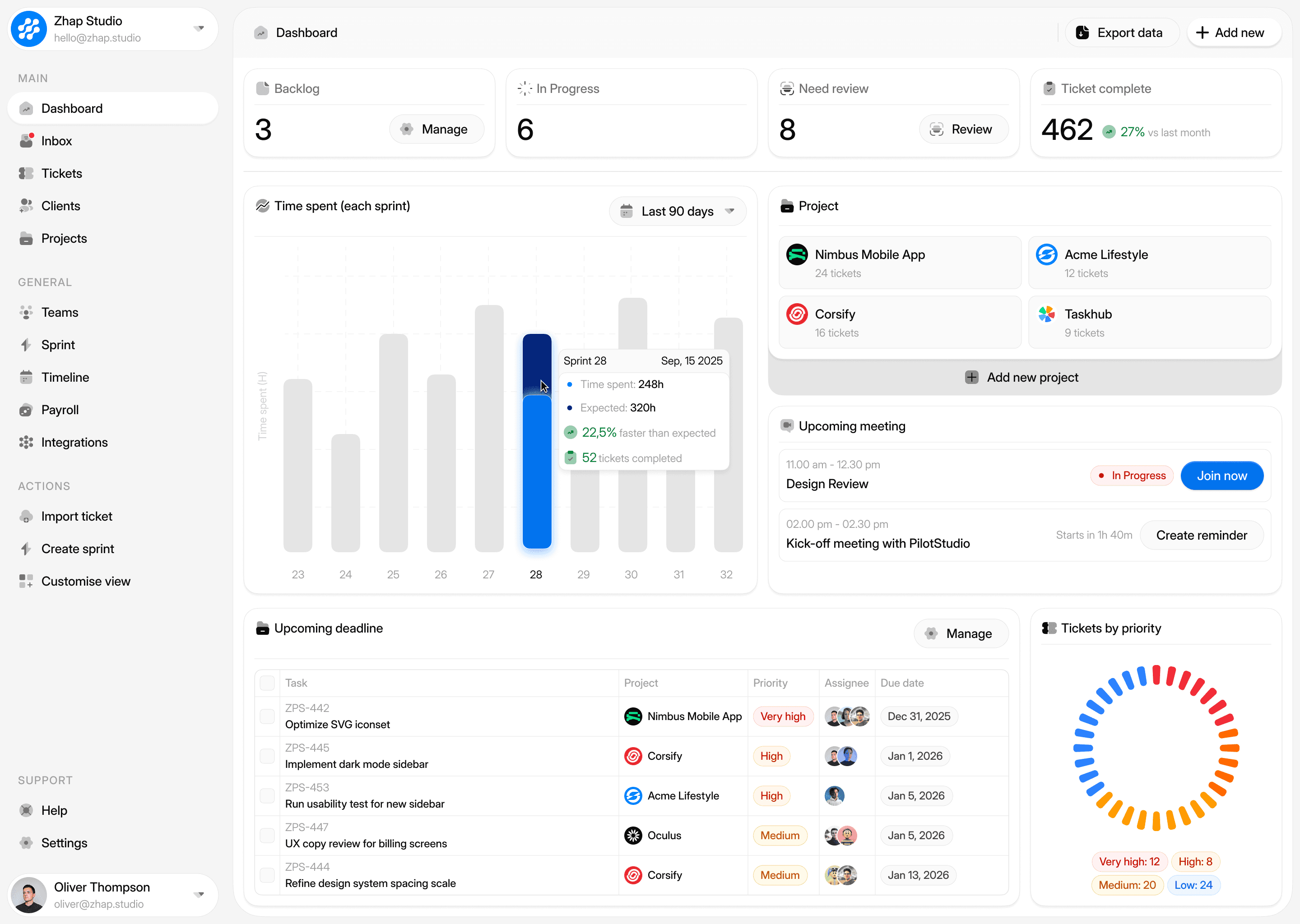Click the Inbox icon with notification dot
The width and height of the screenshot is (1300, 924).
(26, 140)
